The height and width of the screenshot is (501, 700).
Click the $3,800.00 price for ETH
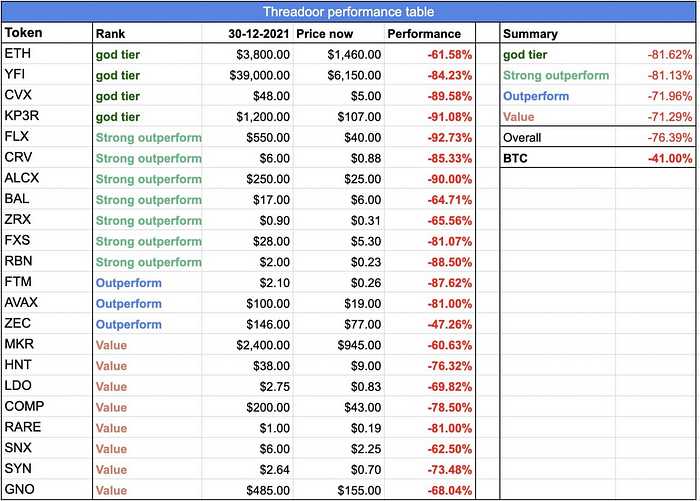[247, 54]
